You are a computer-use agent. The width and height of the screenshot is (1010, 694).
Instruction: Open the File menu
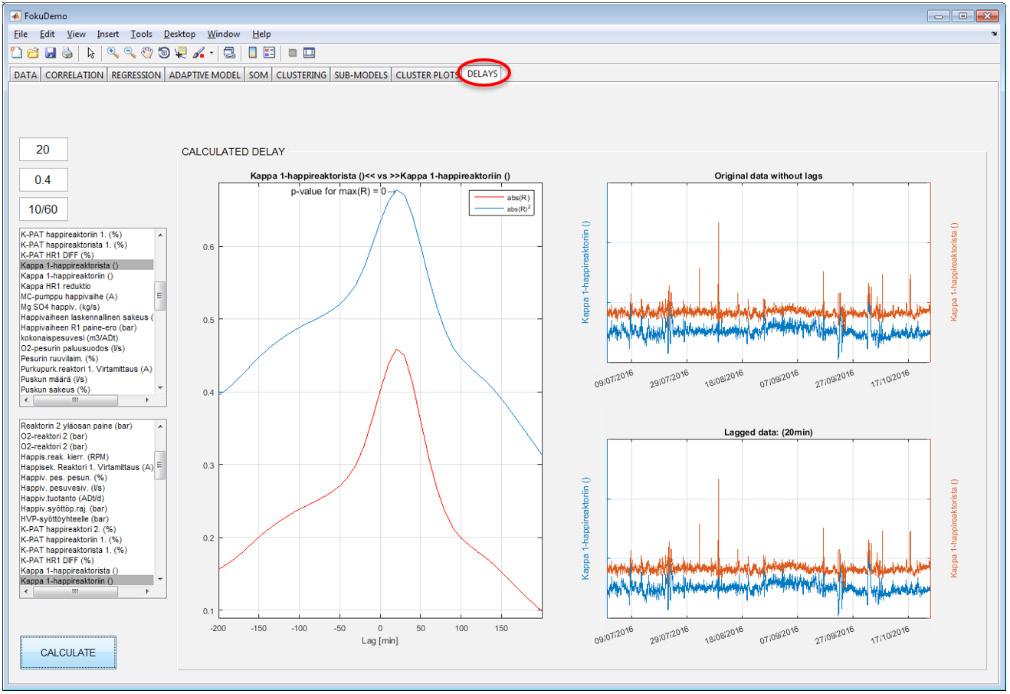pos(21,34)
